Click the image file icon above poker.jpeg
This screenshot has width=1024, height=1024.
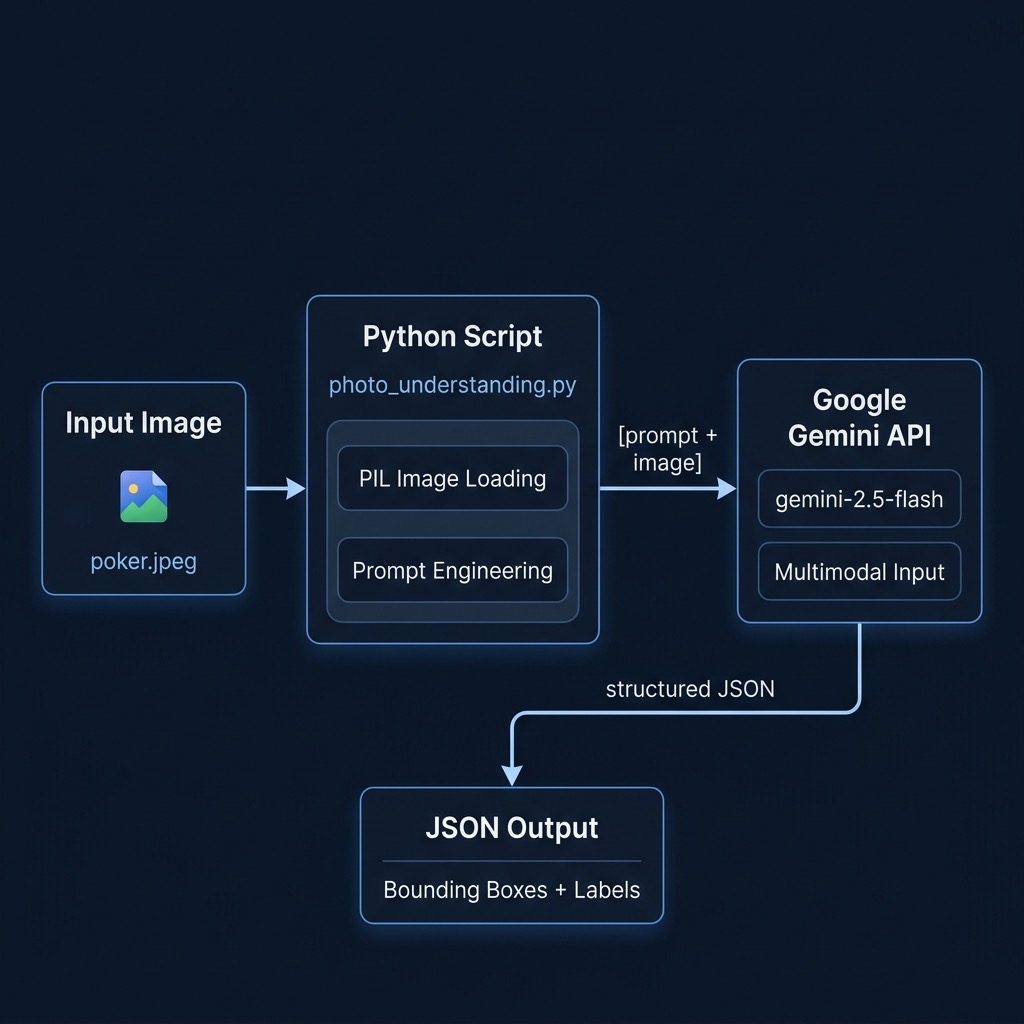tap(144, 496)
